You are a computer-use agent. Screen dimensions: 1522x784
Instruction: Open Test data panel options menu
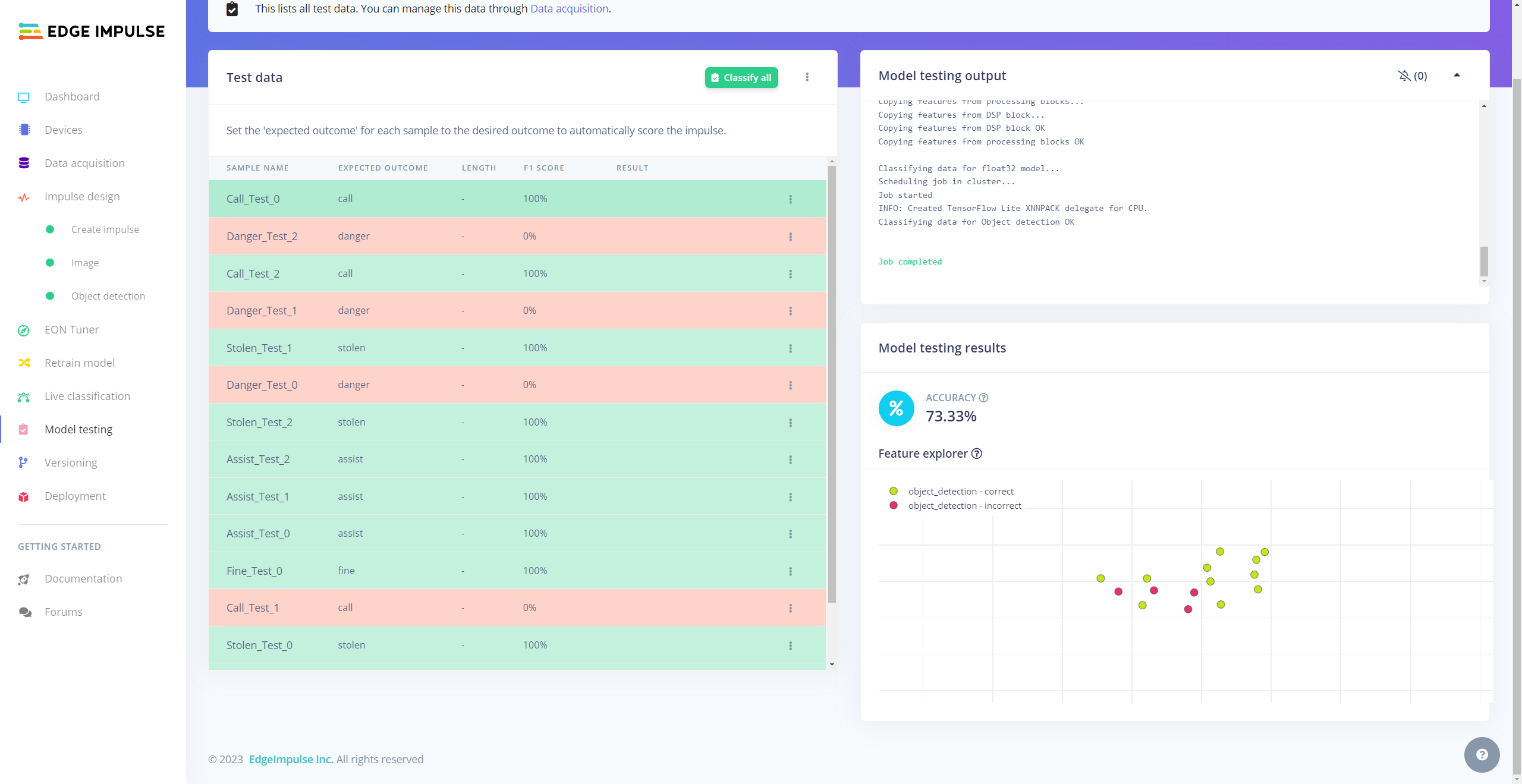tap(807, 77)
